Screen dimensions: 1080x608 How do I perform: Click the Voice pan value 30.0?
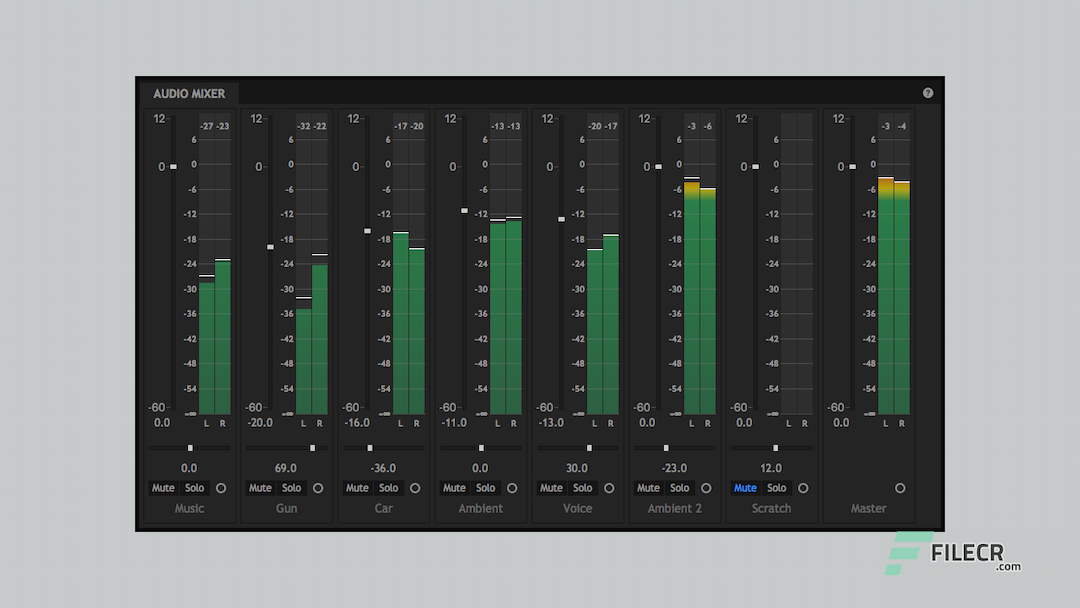[577, 468]
